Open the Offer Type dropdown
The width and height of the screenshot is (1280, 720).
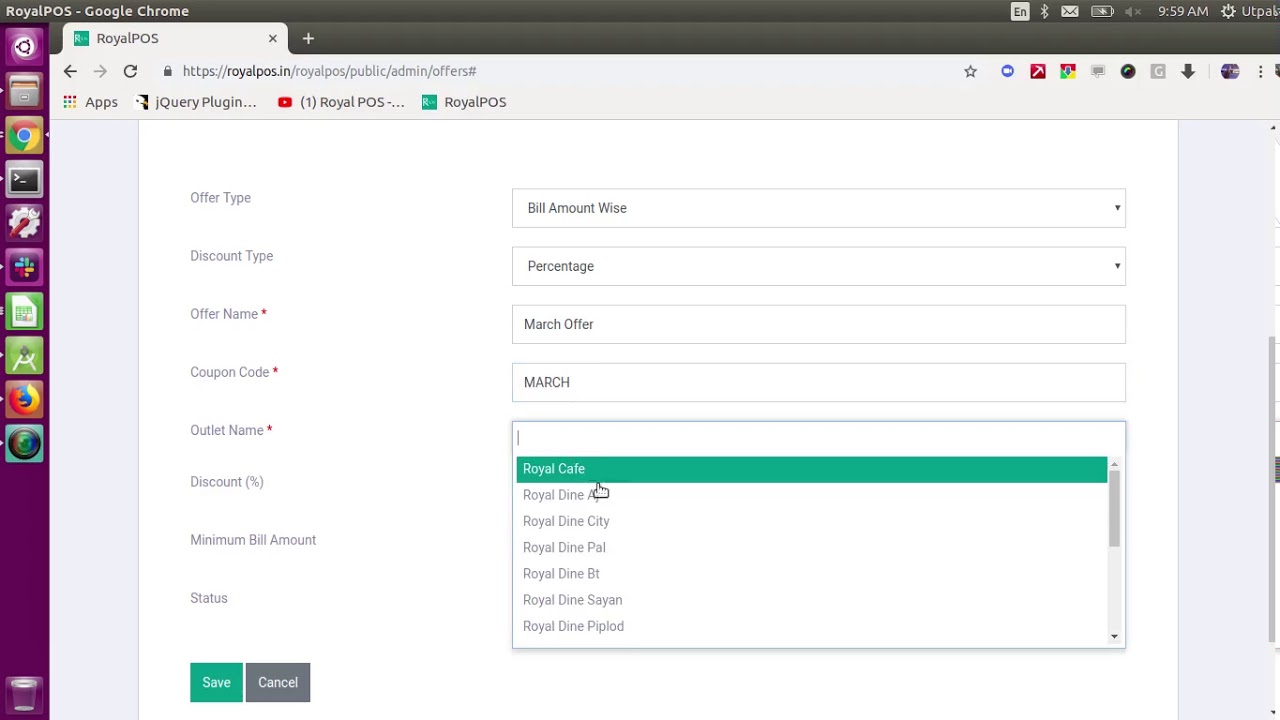pos(819,208)
